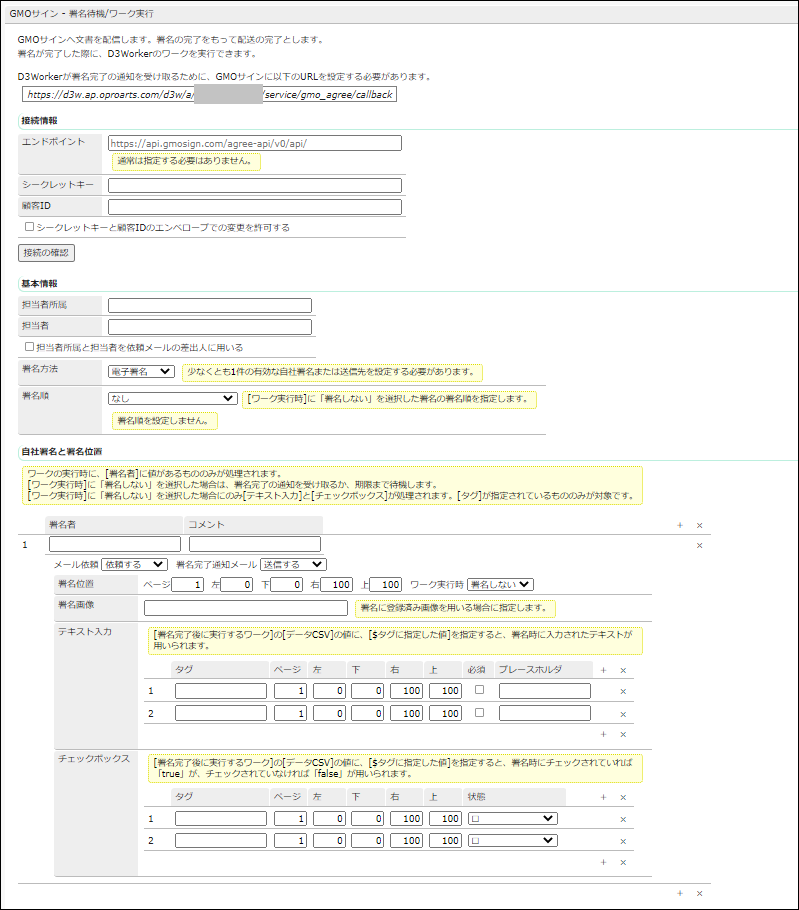Click the × below the チェックボックス rows
This screenshot has width=799, height=910.
pyautogui.click(x=623, y=862)
